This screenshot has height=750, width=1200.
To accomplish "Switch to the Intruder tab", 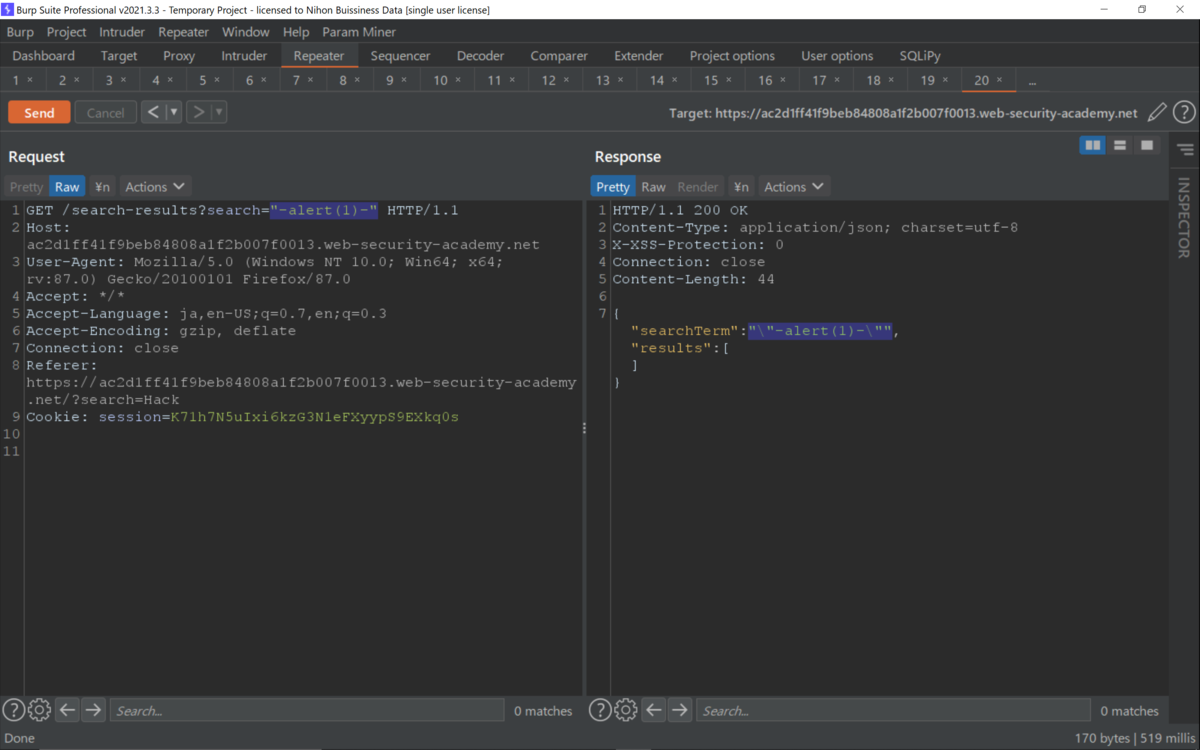I will coord(244,56).
